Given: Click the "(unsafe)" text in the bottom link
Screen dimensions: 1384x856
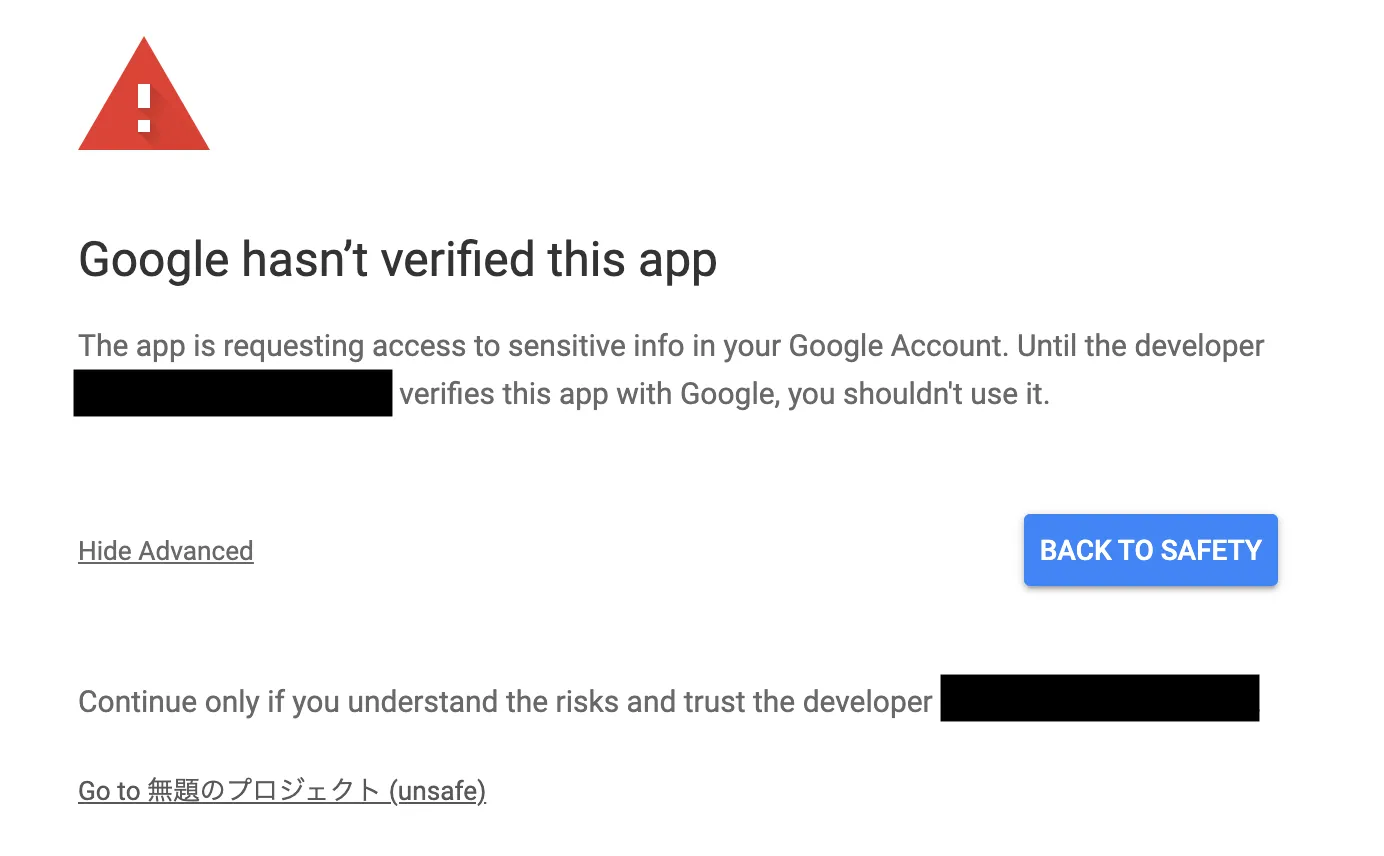Looking at the screenshot, I should click(x=438, y=791).
